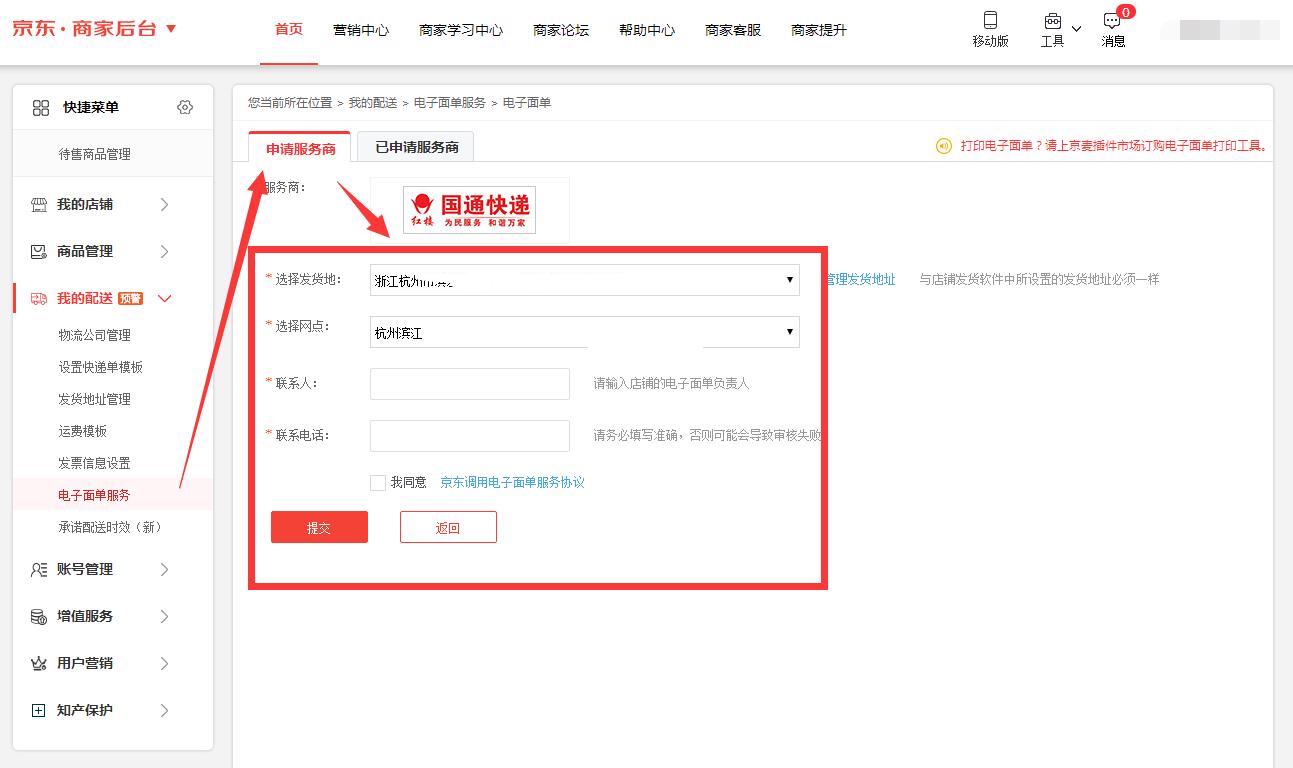The image size is (1293, 768).
Task: Check the 我同意 agreement checkbox
Action: click(378, 483)
